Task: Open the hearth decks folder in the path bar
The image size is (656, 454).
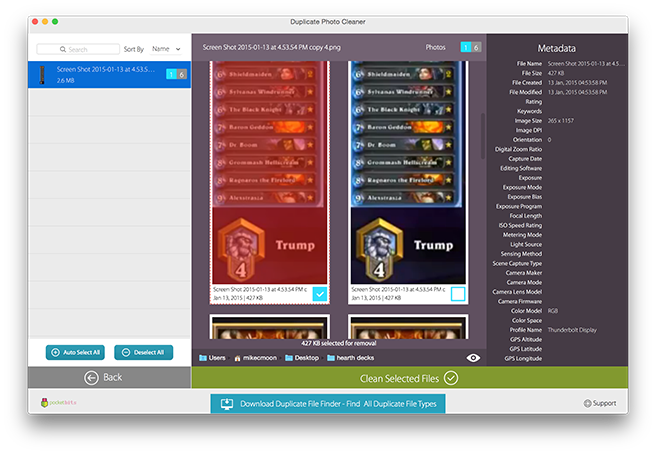Action: [351, 358]
